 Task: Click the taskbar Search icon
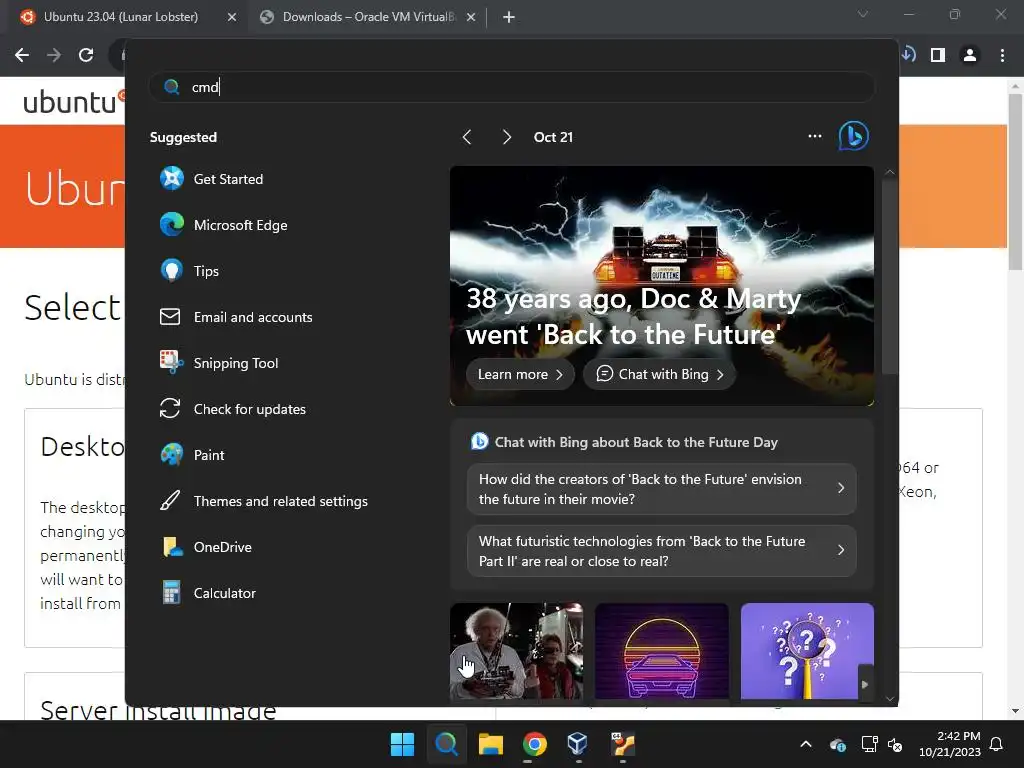pyautogui.click(x=446, y=744)
